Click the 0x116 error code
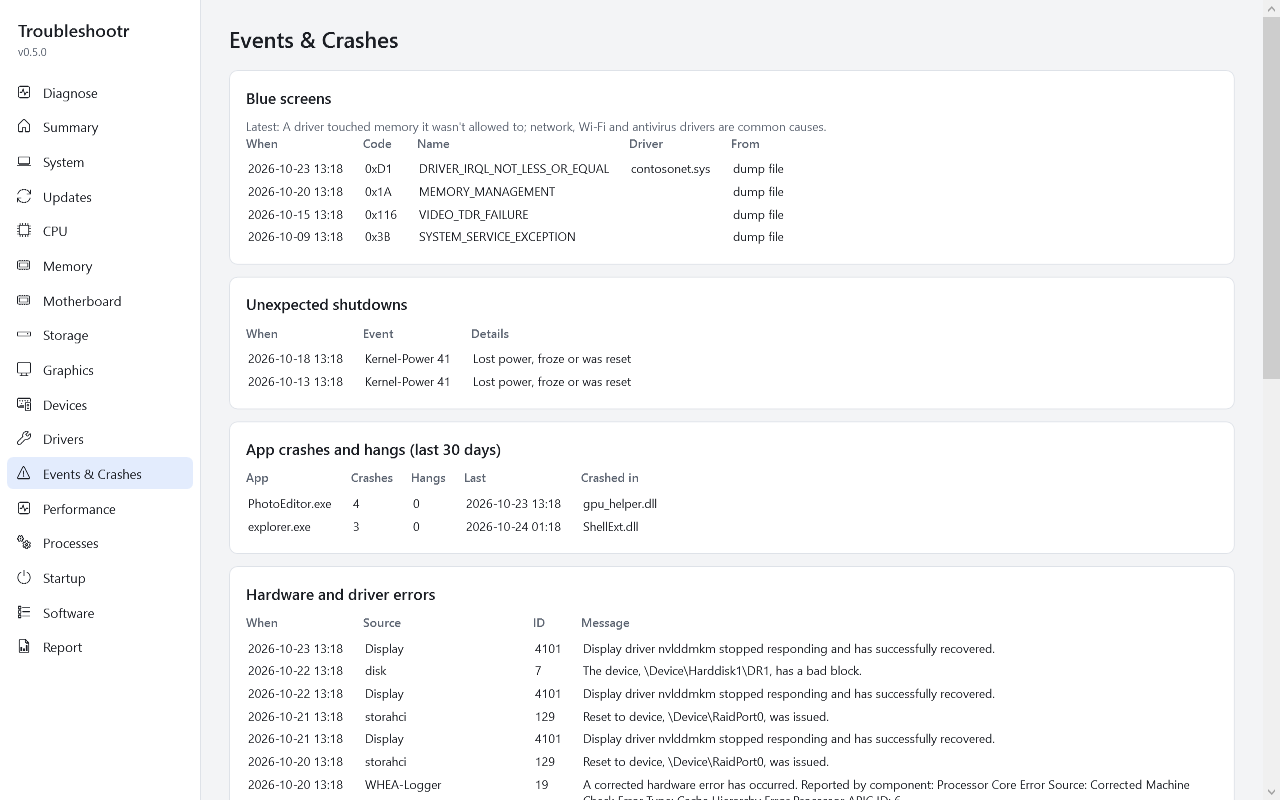This screenshot has width=1280, height=800. pos(381,215)
